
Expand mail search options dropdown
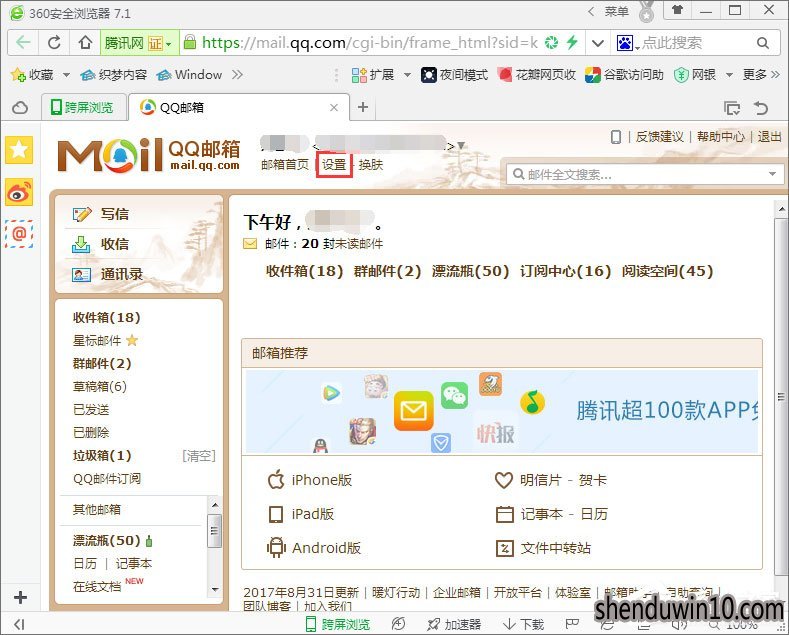click(x=772, y=175)
